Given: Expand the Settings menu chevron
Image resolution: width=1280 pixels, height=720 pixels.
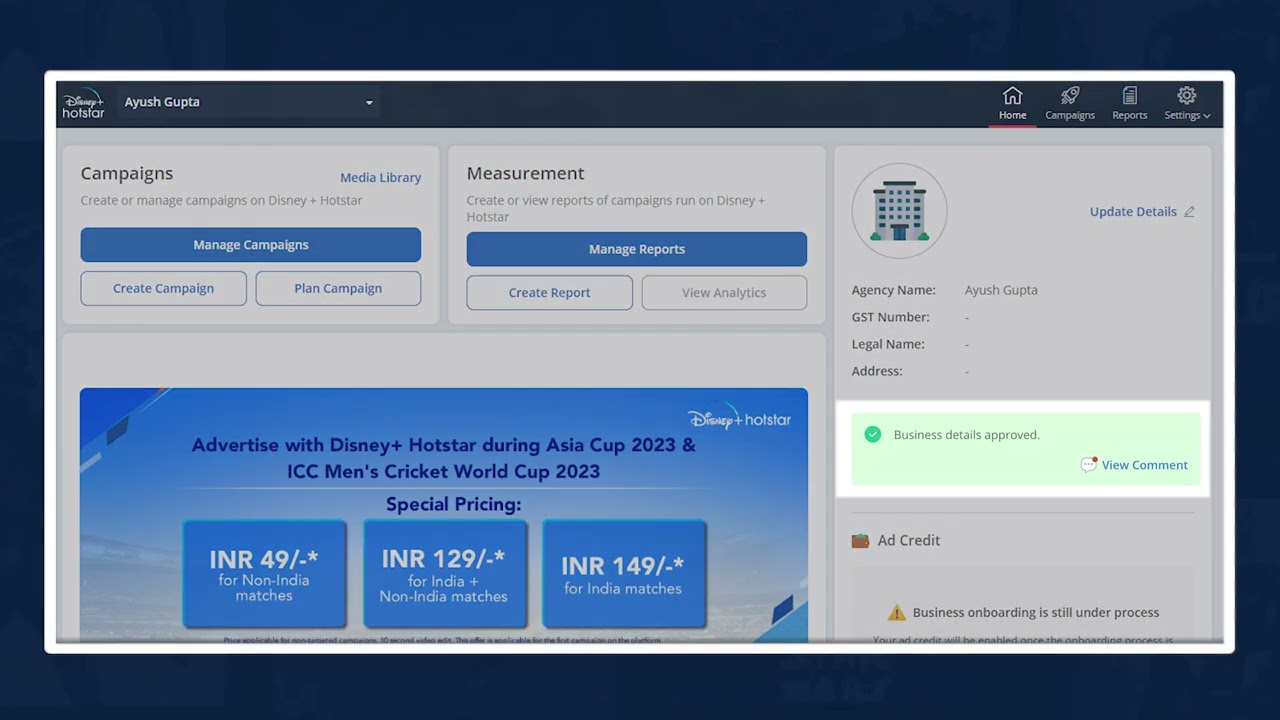Looking at the screenshot, I should 1207,116.
